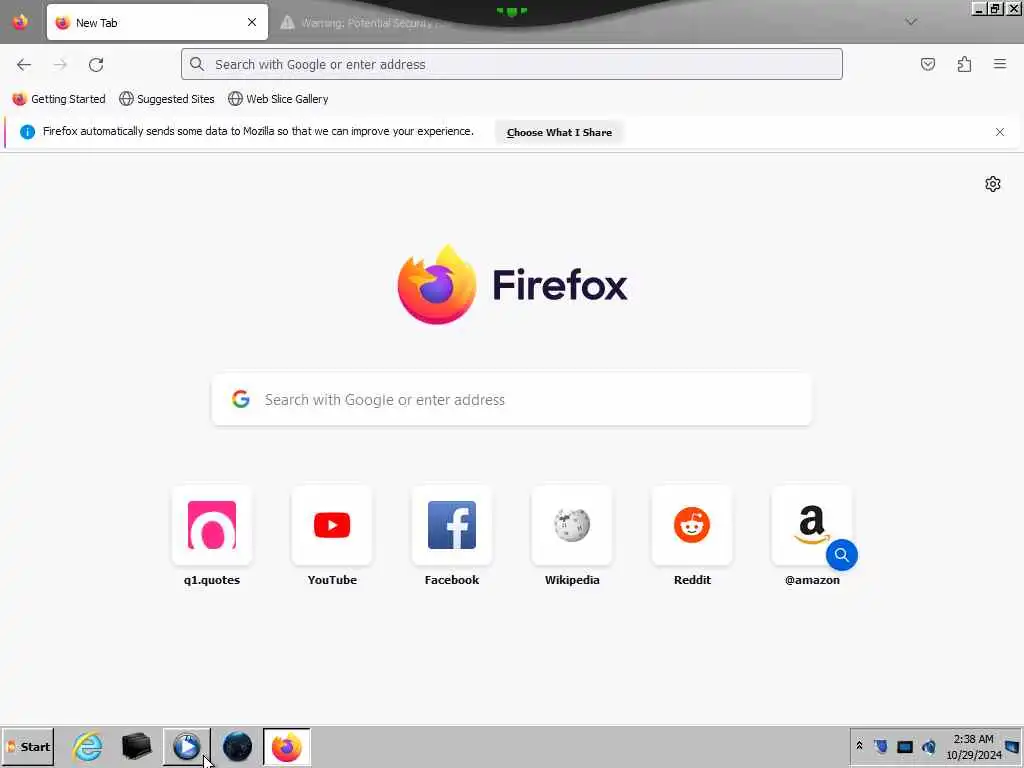The width and height of the screenshot is (1024, 768).
Task: Click the Firefox taskbar button
Action: [x=287, y=746]
